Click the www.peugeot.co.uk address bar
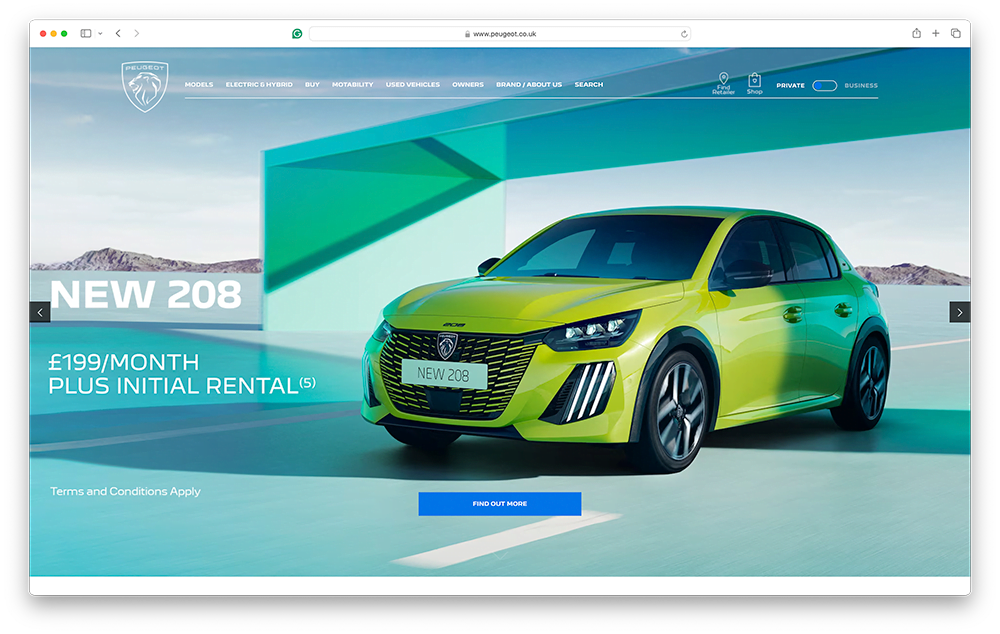Image resolution: width=1000 pixels, height=634 pixels. coord(500,34)
